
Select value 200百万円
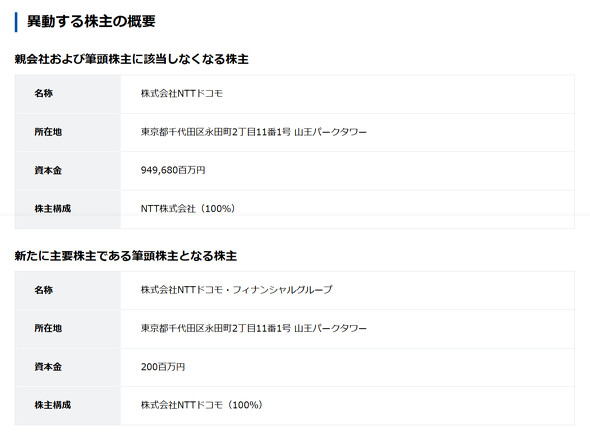(163, 367)
